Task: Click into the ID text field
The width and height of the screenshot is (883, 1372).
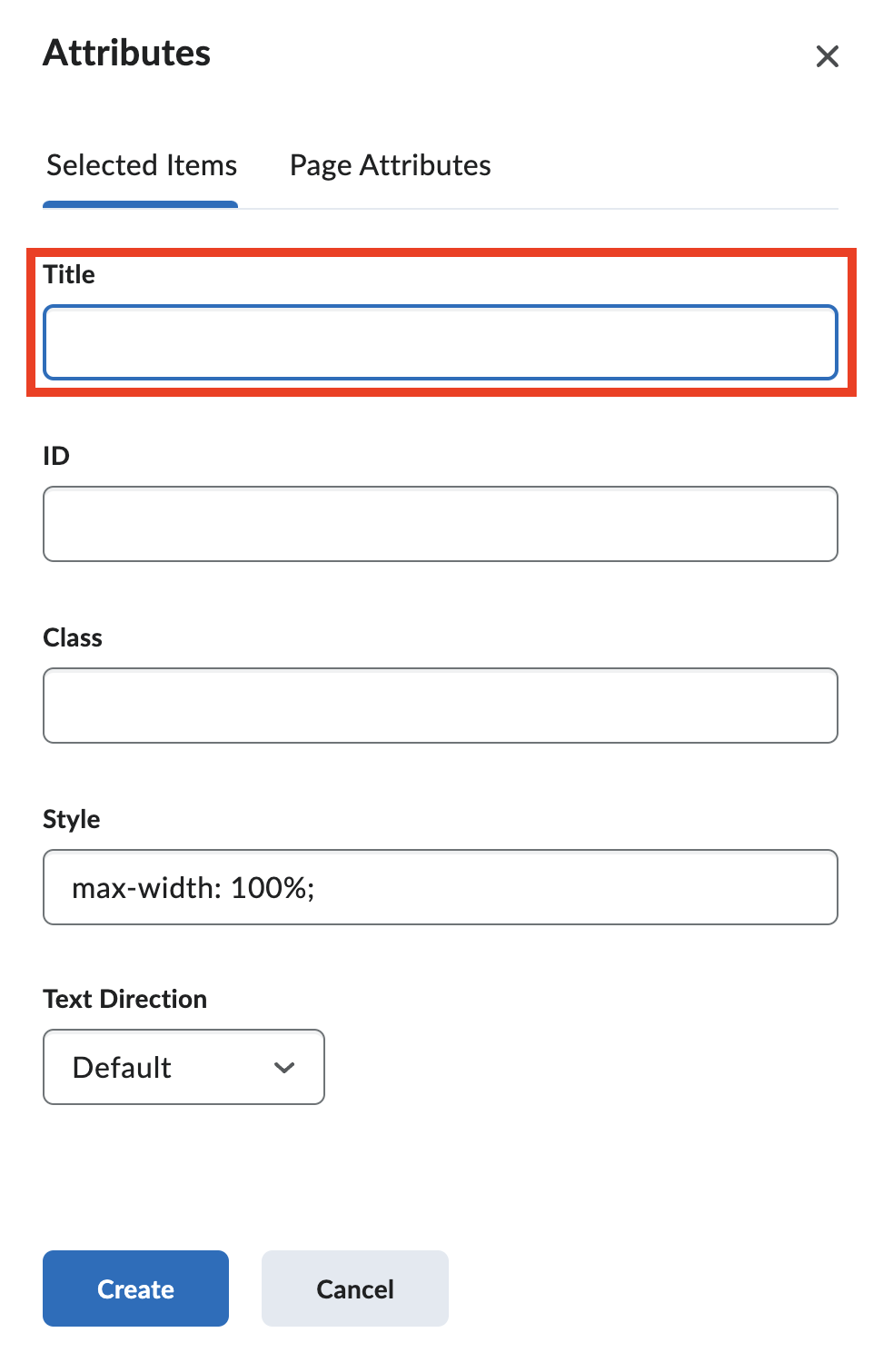Action: 441,524
